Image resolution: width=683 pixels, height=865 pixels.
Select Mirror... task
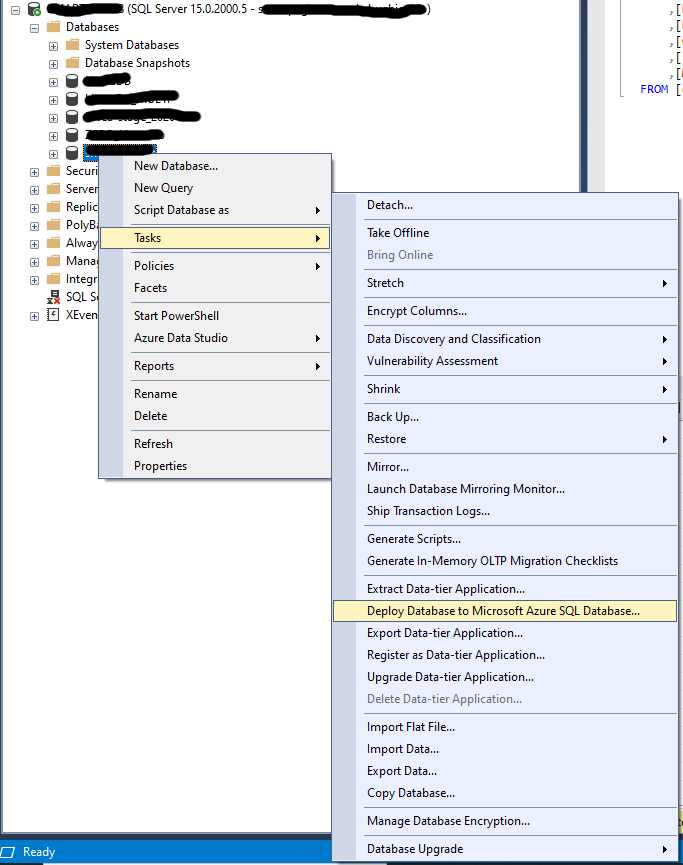click(505, 467)
